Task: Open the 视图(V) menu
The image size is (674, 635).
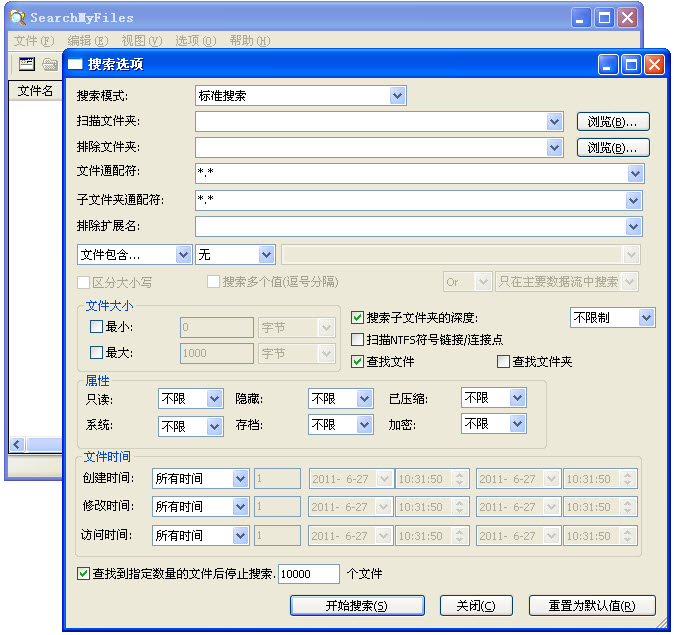Action: (142, 41)
